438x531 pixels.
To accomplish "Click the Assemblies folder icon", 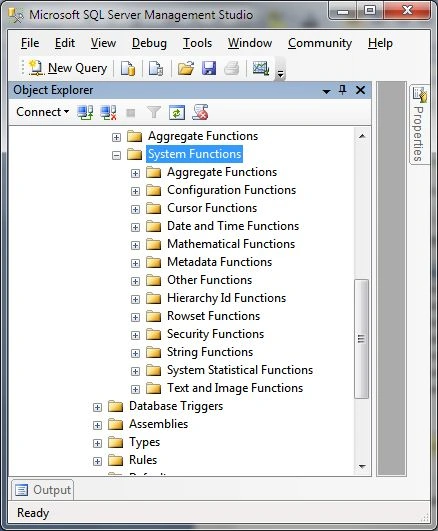I will (x=116, y=425).
